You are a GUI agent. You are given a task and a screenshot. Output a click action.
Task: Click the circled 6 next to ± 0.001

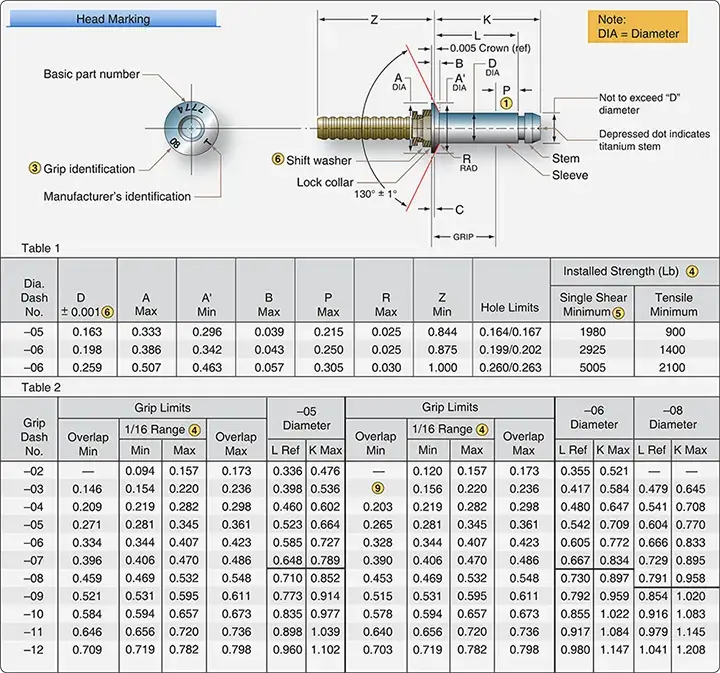click(107, 312)
